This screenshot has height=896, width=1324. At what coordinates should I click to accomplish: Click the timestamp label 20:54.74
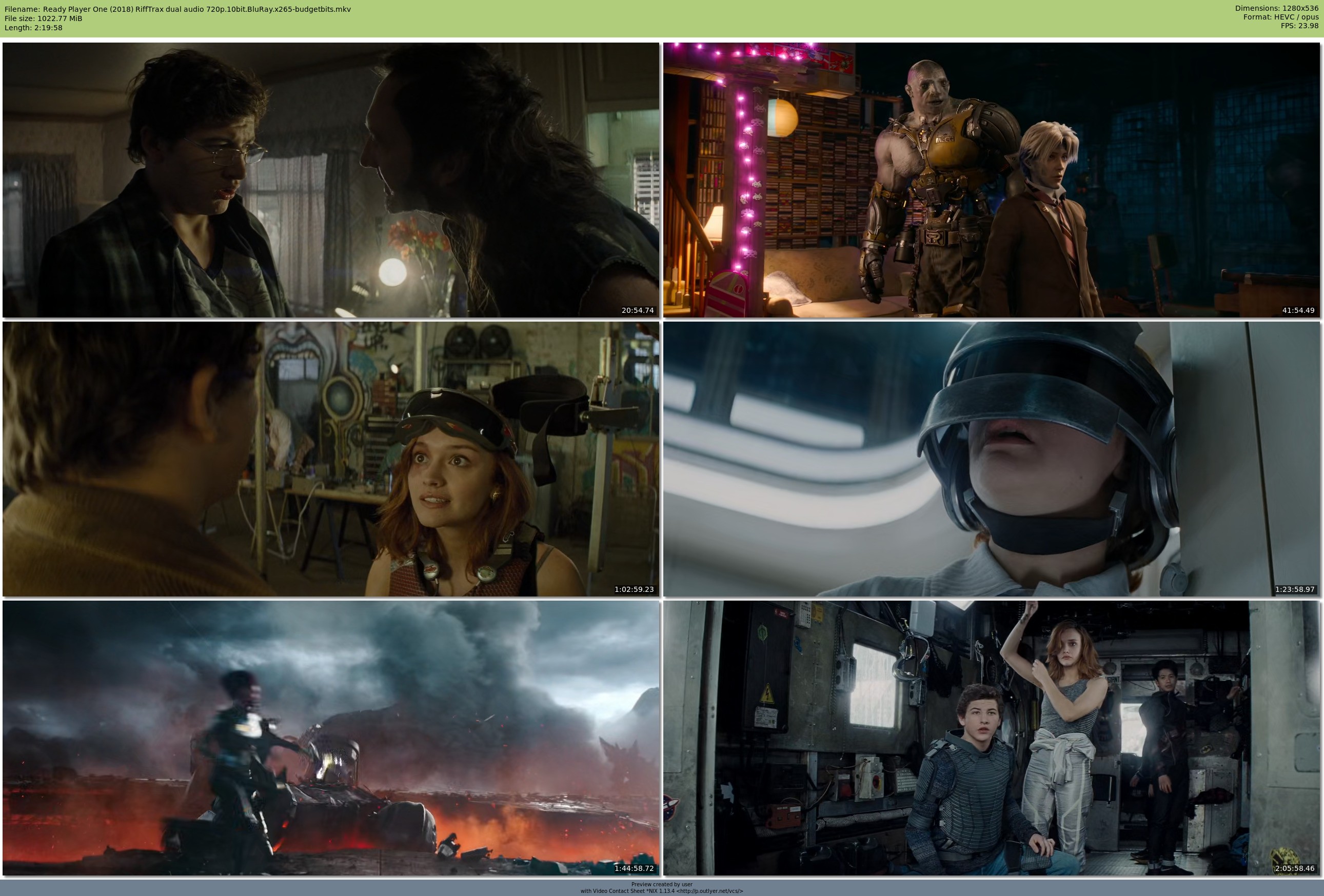[638, 310]
